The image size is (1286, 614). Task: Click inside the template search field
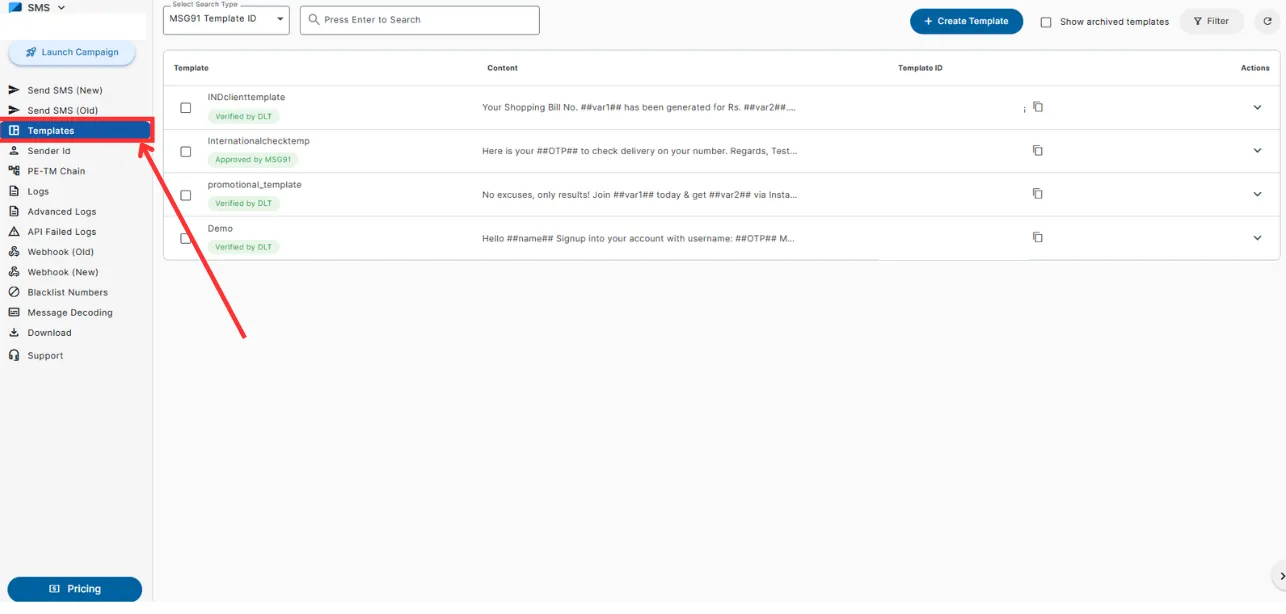(x=419, y=19)
